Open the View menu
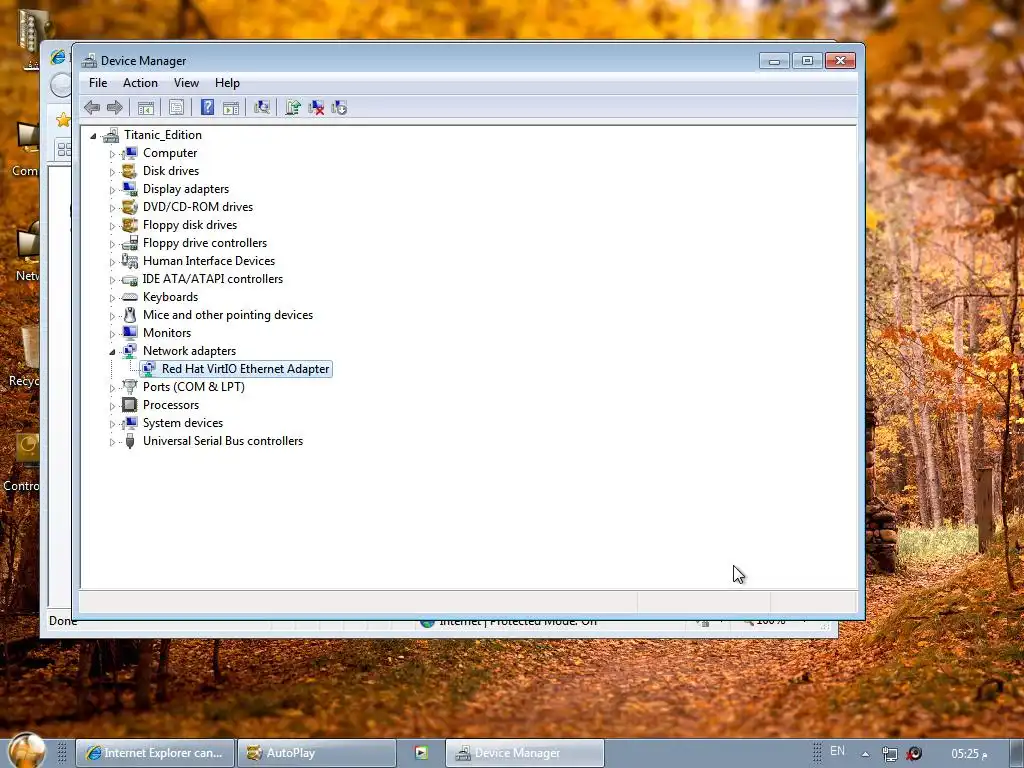This screenshot has height=768, width=1024. (x=186, y=83)
